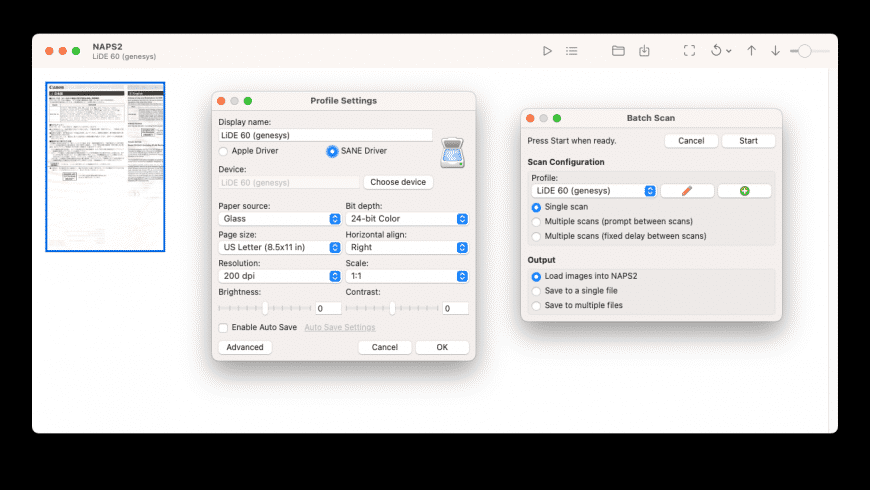Move page up with the up arrow
Image resolution: width=870 pixels, height=490 pixels.
pyautogui.click(x=751, y=51)
